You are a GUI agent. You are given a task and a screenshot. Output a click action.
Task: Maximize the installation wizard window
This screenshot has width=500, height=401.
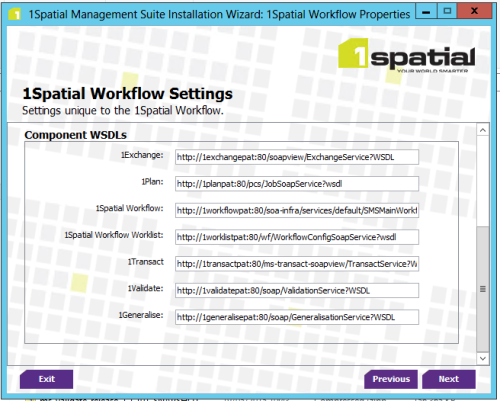tap(447, 11)
